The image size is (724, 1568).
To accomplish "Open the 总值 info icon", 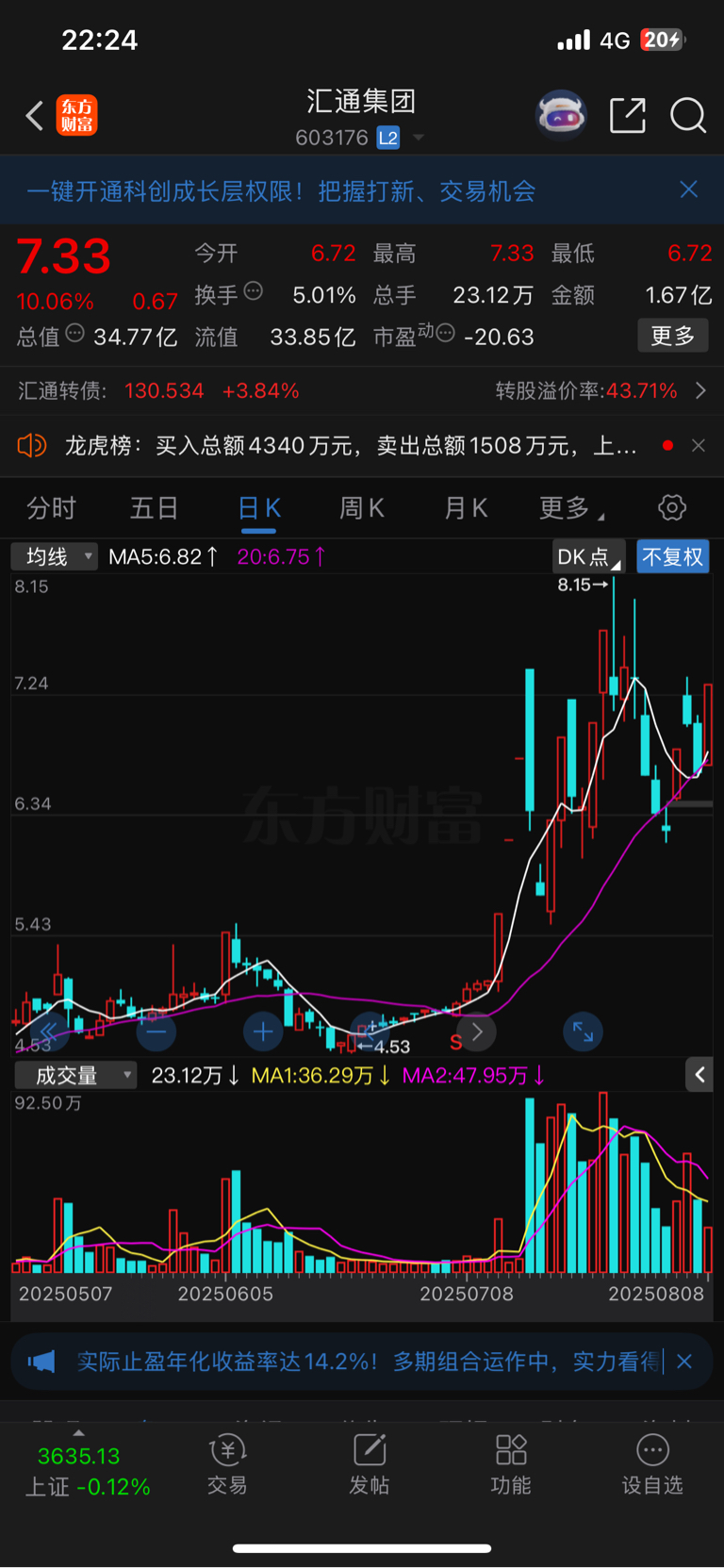I will [x=74, y=333].
